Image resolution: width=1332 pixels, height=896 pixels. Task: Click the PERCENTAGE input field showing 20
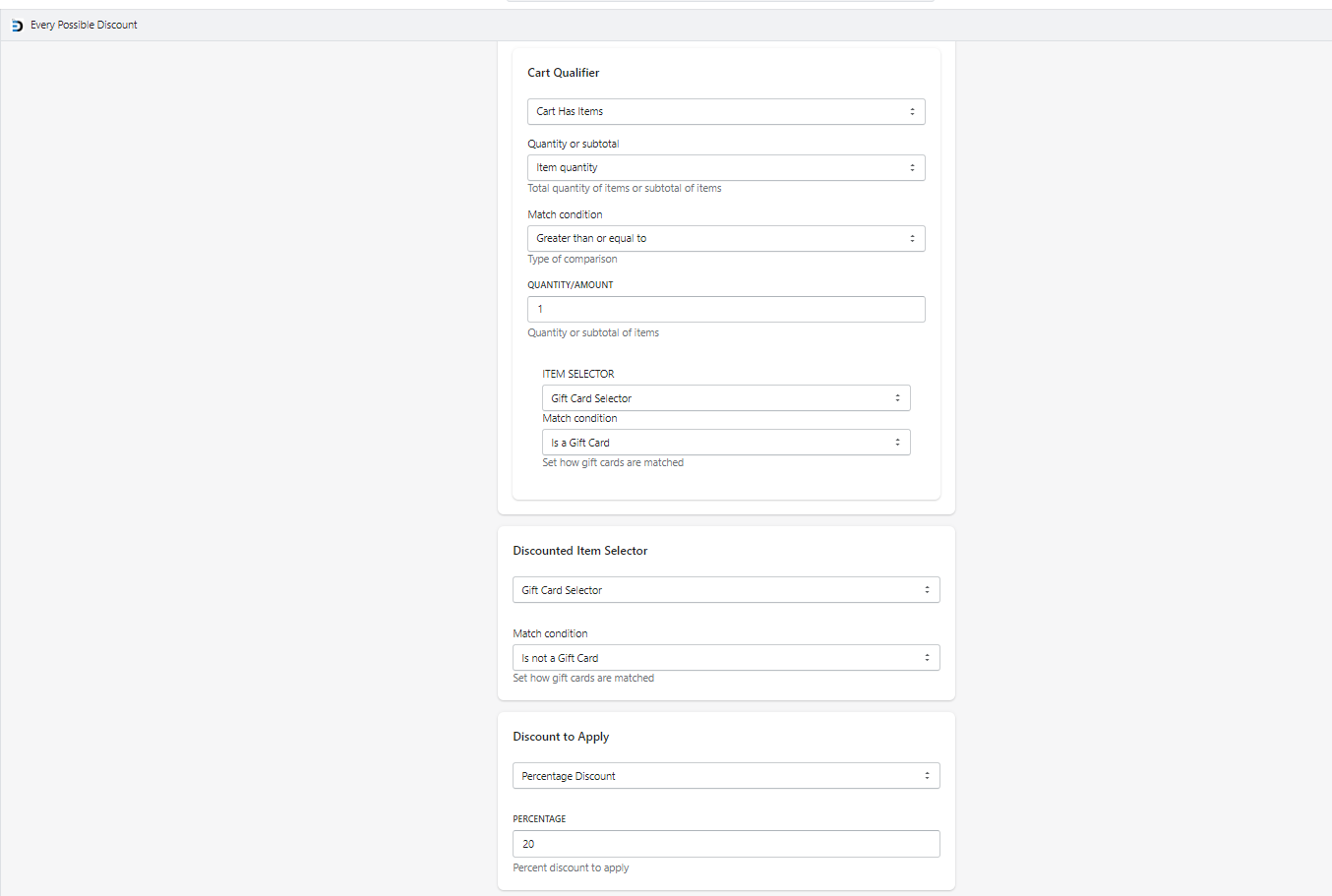click(726, 844)
